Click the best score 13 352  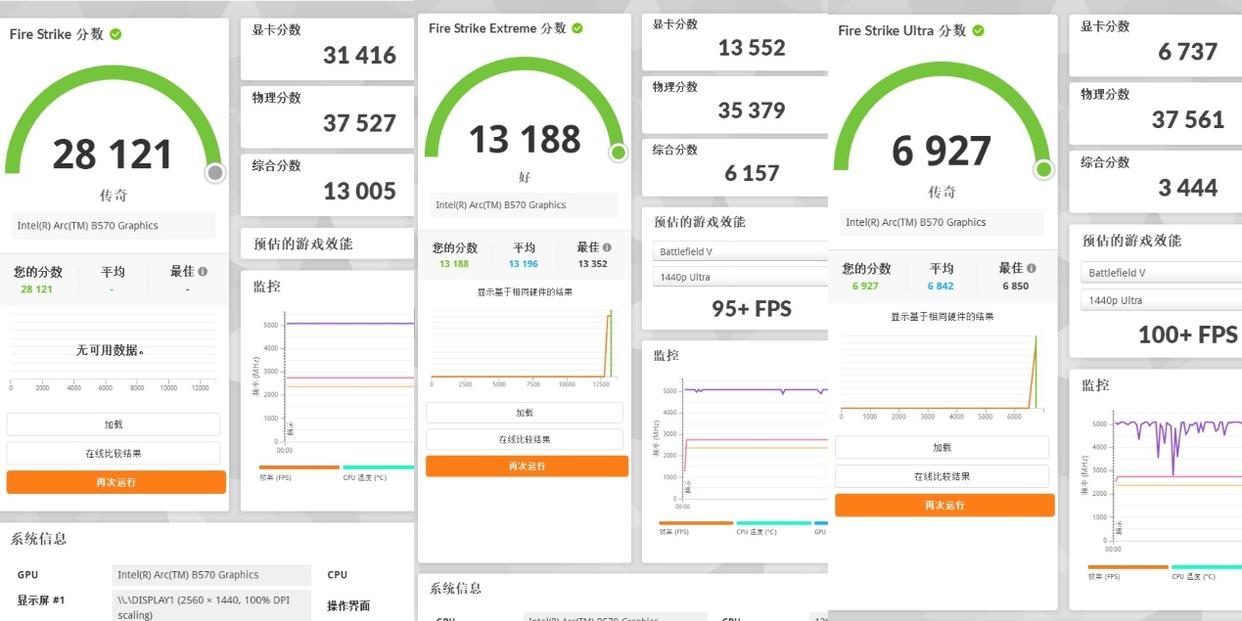click(593, 264)
